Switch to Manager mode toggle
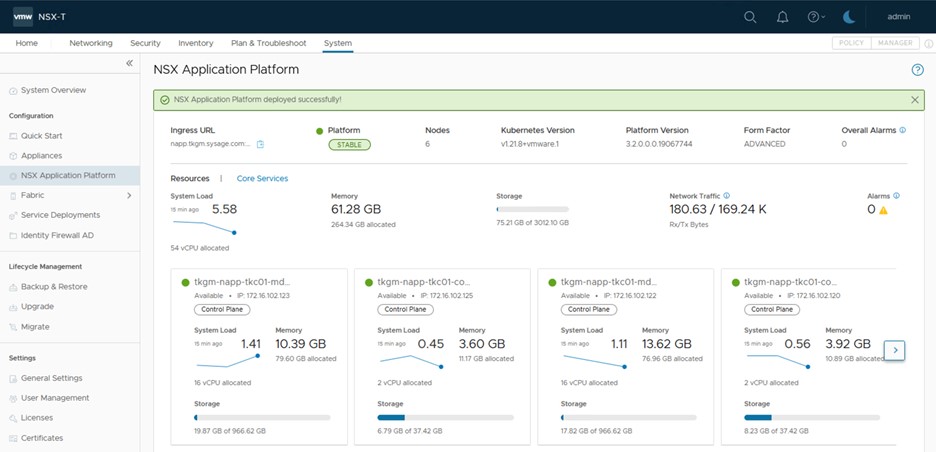Image resolution: width=936 pixels, height=452 pixels. tap(896, 43)
